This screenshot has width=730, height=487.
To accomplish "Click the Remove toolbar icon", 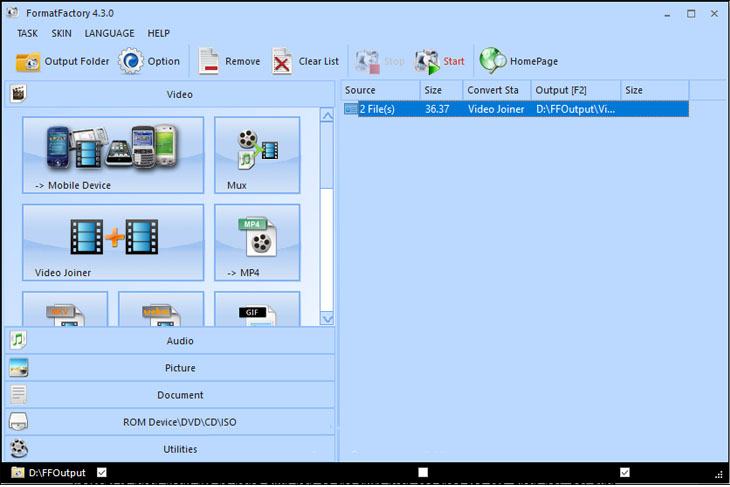I will click(208, 61).
